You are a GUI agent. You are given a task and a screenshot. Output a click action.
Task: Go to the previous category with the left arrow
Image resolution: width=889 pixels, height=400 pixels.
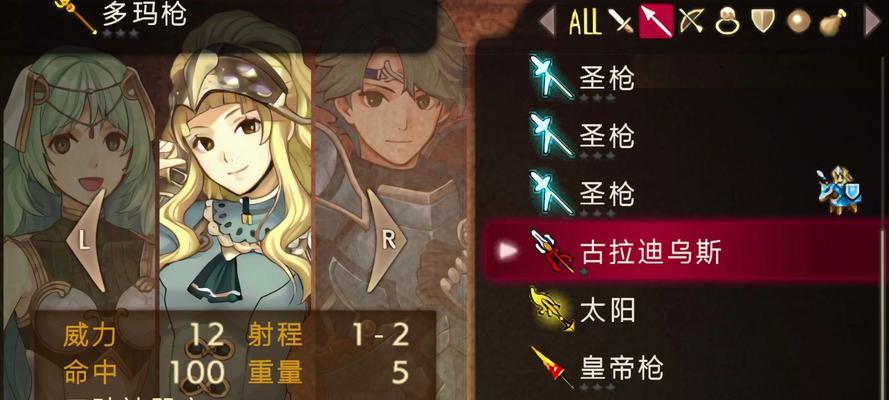click(x=547, y=22)
